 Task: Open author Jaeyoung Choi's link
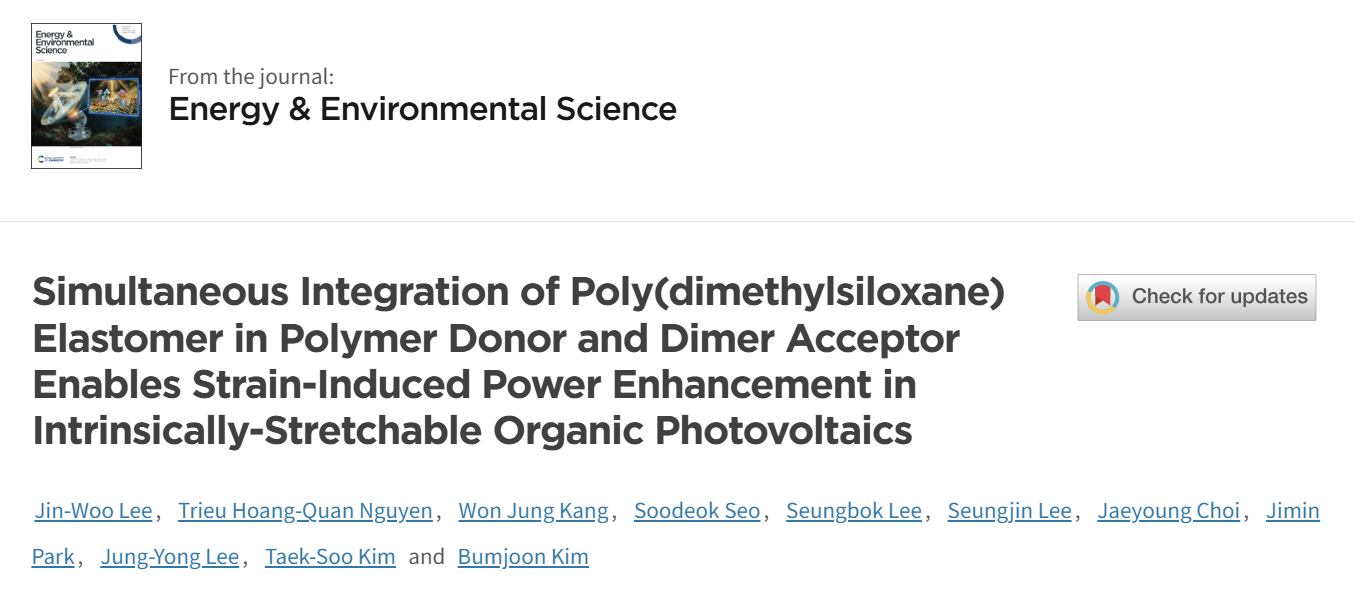[1168, 511]
